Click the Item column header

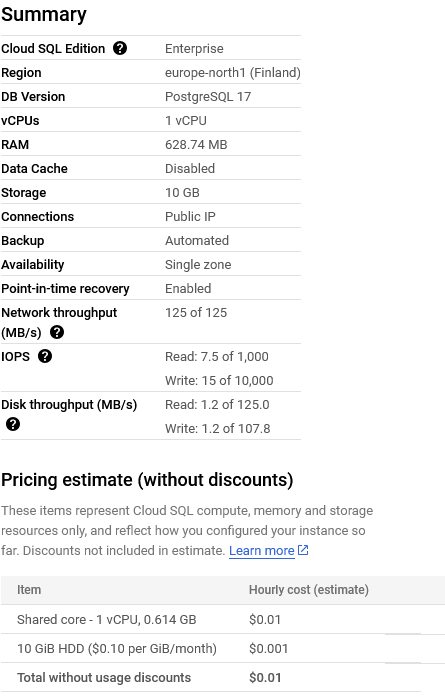pos(29,590)
